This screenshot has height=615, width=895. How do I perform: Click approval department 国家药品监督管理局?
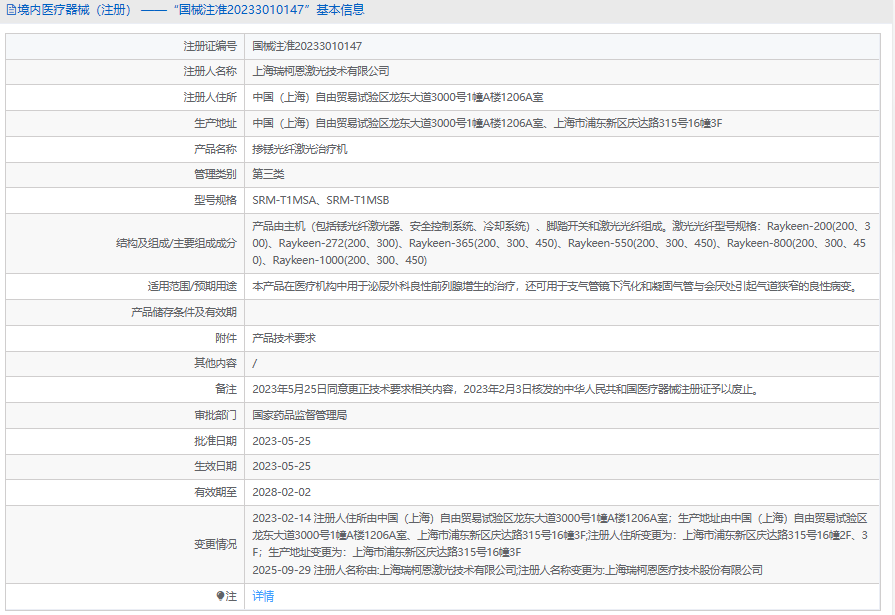[x=300, y=415]
